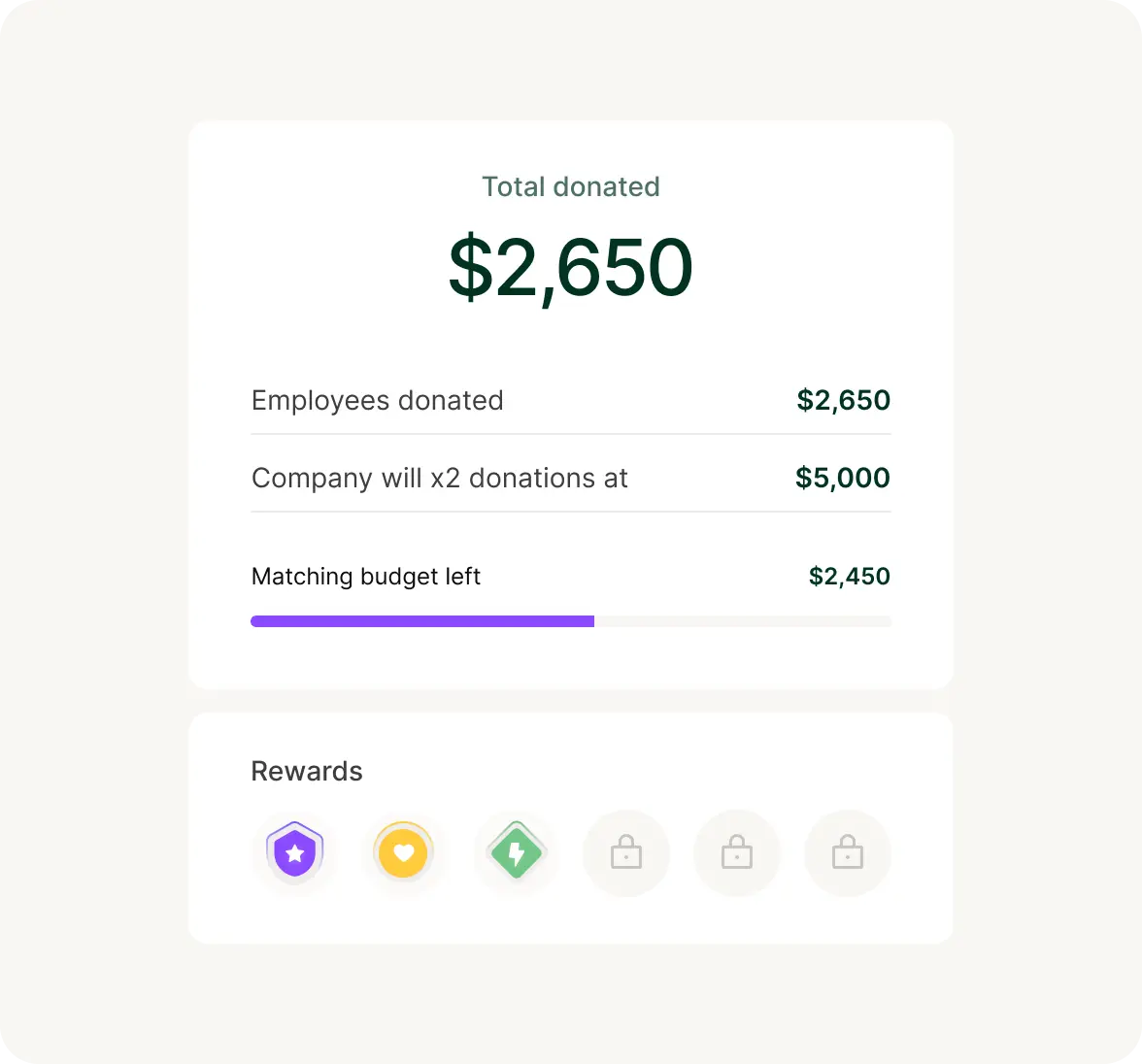
Task: Click the unfilled grey part of progress bar
Action: (x=743, y=621)
